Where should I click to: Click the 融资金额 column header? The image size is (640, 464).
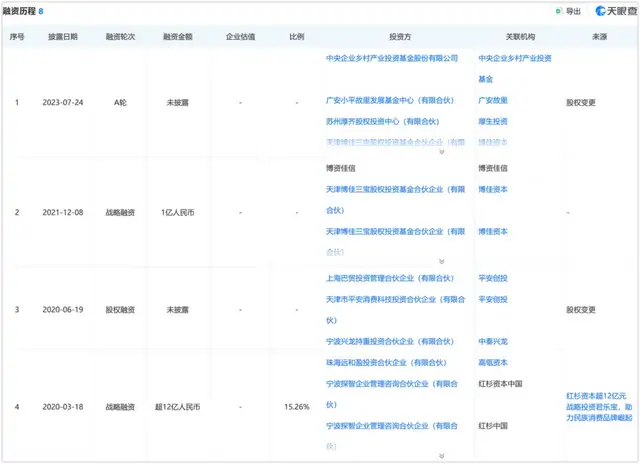coord(178,37)
